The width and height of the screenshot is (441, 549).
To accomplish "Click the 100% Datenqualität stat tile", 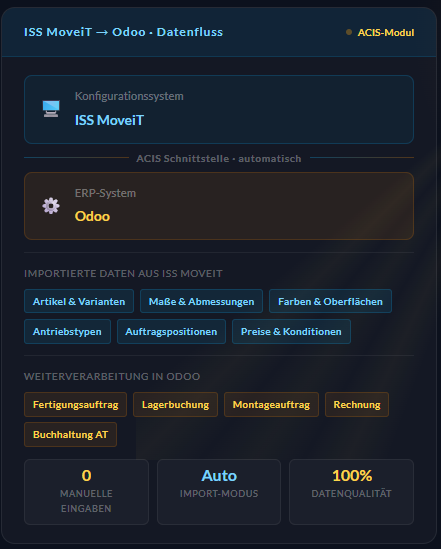I will pyautogui.click(x=351, y=492).
